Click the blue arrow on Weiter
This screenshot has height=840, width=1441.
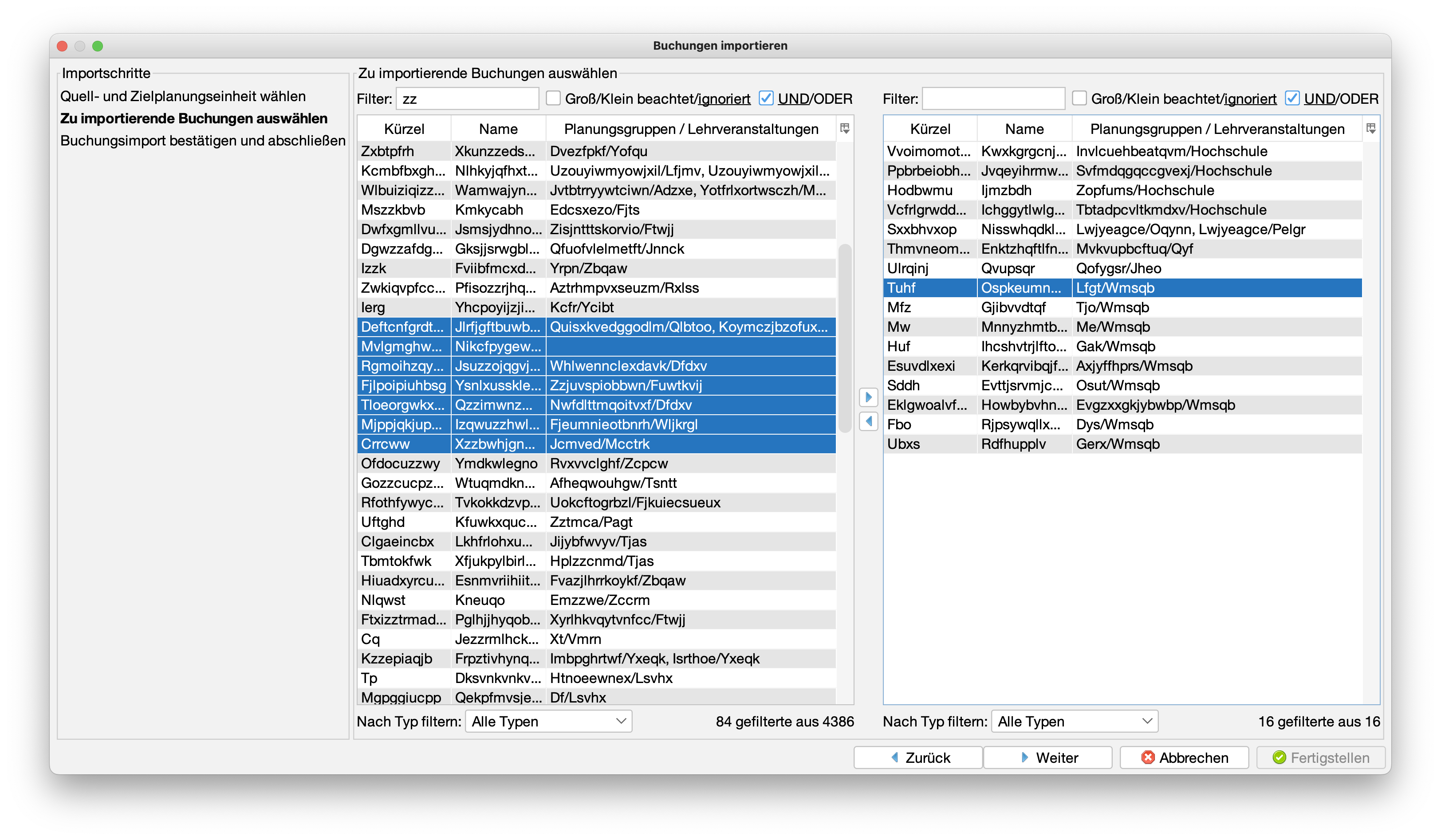click(x=1025, y=757)
